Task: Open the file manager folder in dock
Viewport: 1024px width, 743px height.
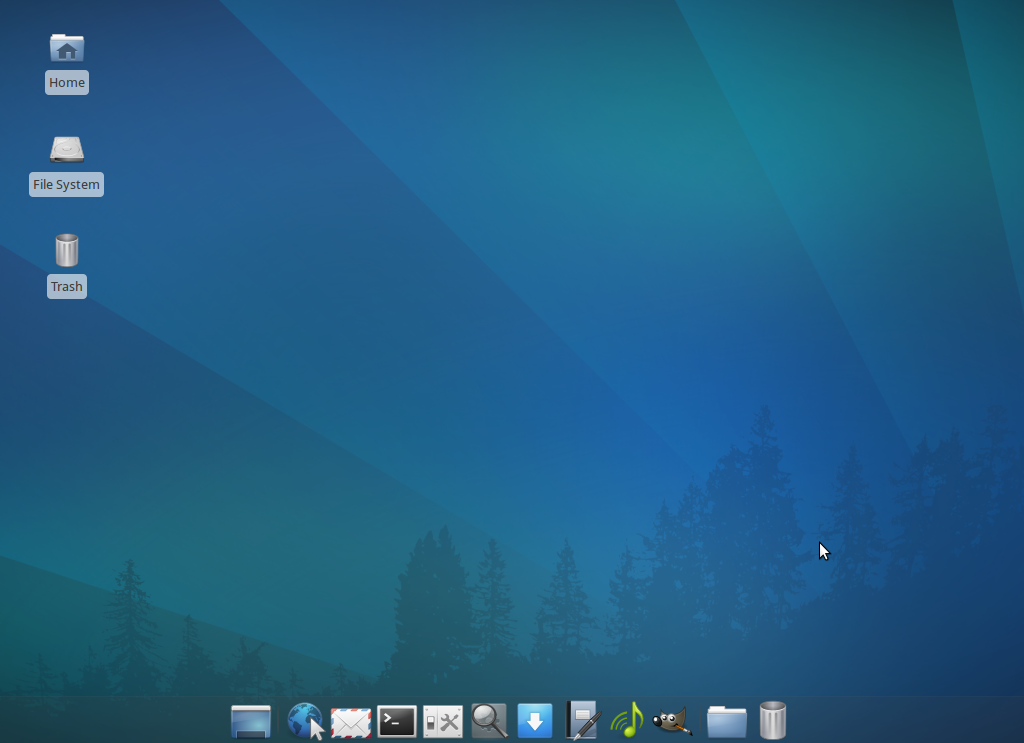Action: click(727, 721)
